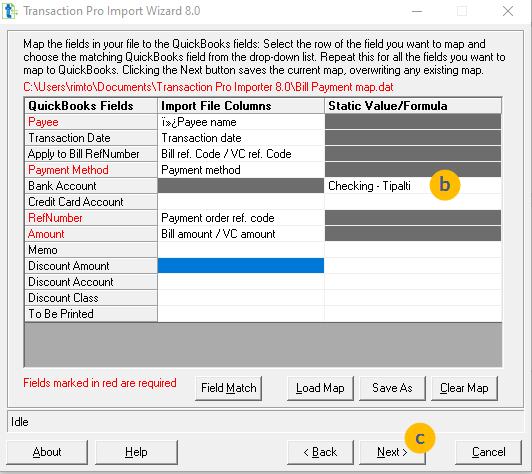Click the 'Transaction date' import column cell

pos(241,138)
